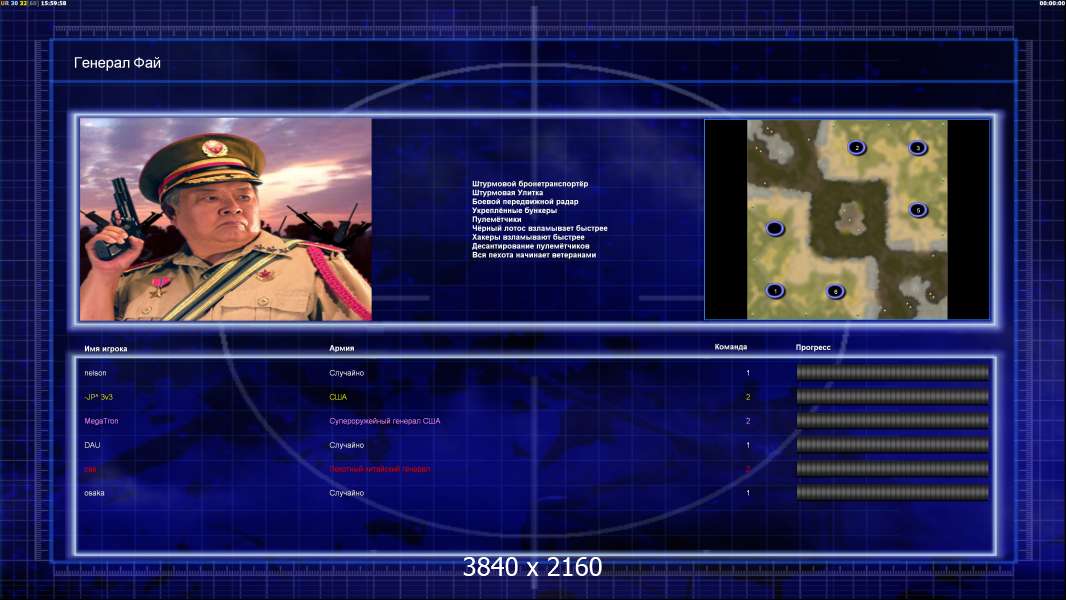This screenshot has width=1066, height=600.
Task: Click "Чёрный лотос взламывает быстрее" line
Action: [540, 228]
